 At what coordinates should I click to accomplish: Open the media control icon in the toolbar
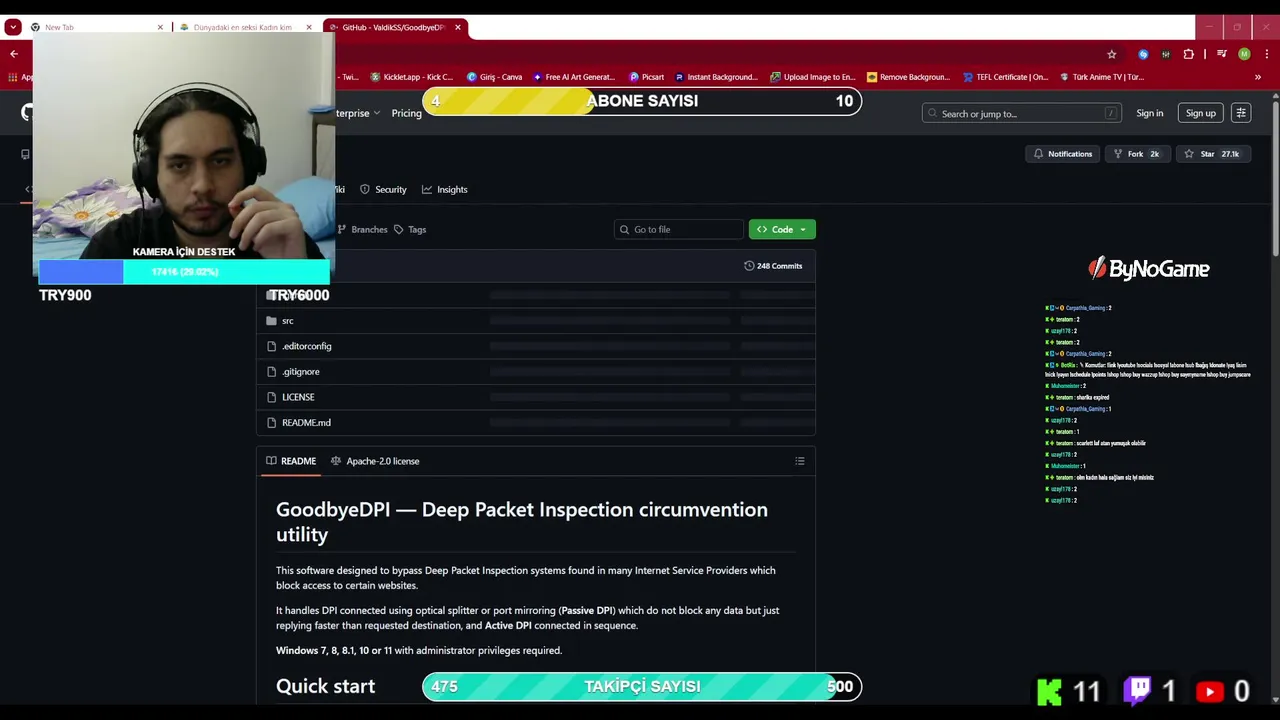pos(1222,54)
